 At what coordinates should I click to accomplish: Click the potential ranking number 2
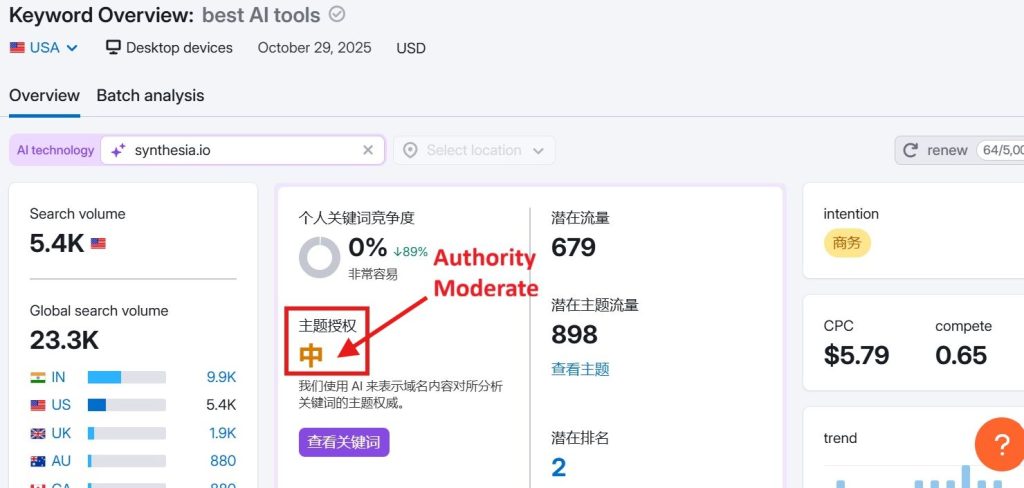(x=559, y=467)
